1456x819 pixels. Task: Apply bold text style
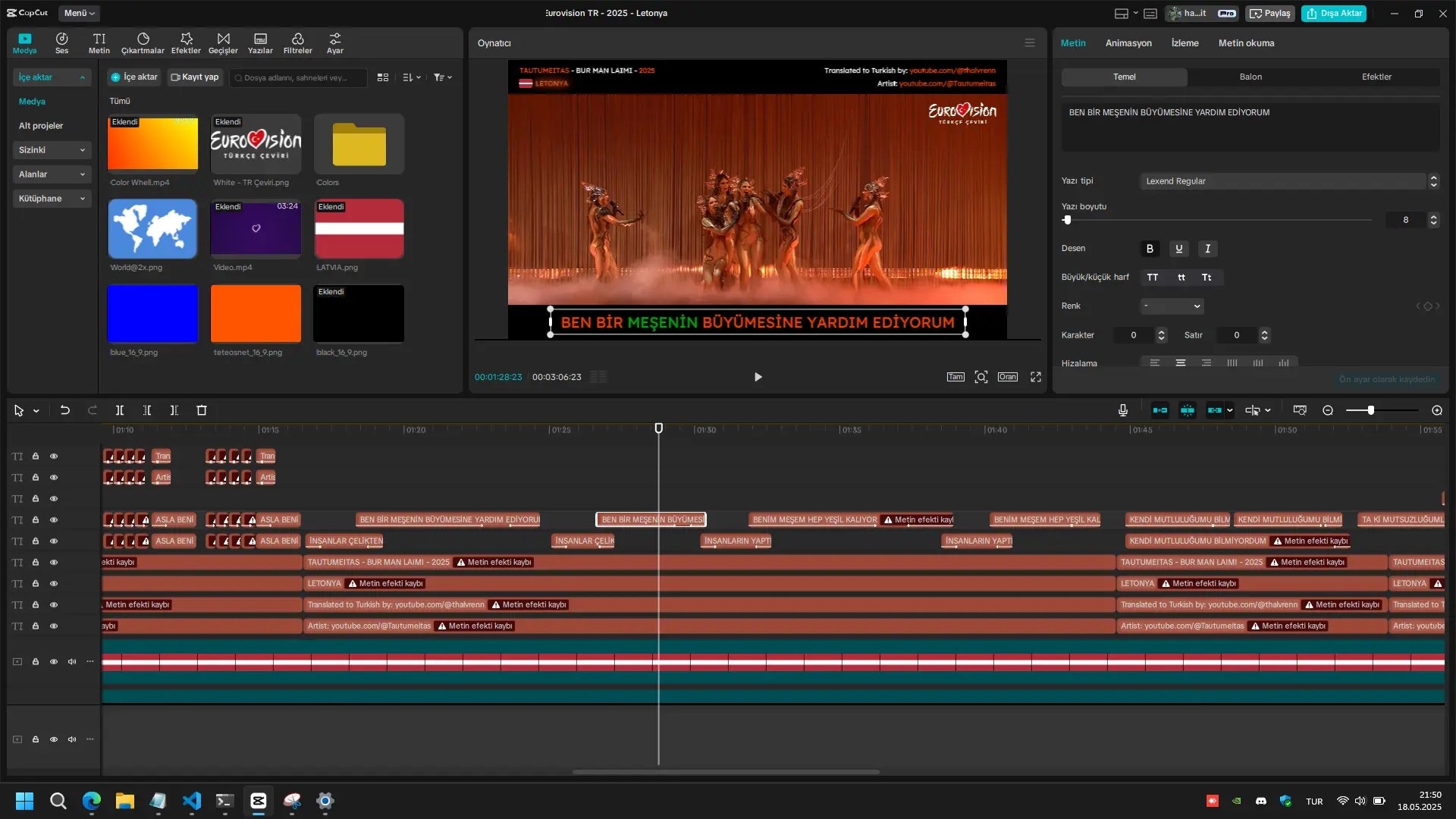1150,249
